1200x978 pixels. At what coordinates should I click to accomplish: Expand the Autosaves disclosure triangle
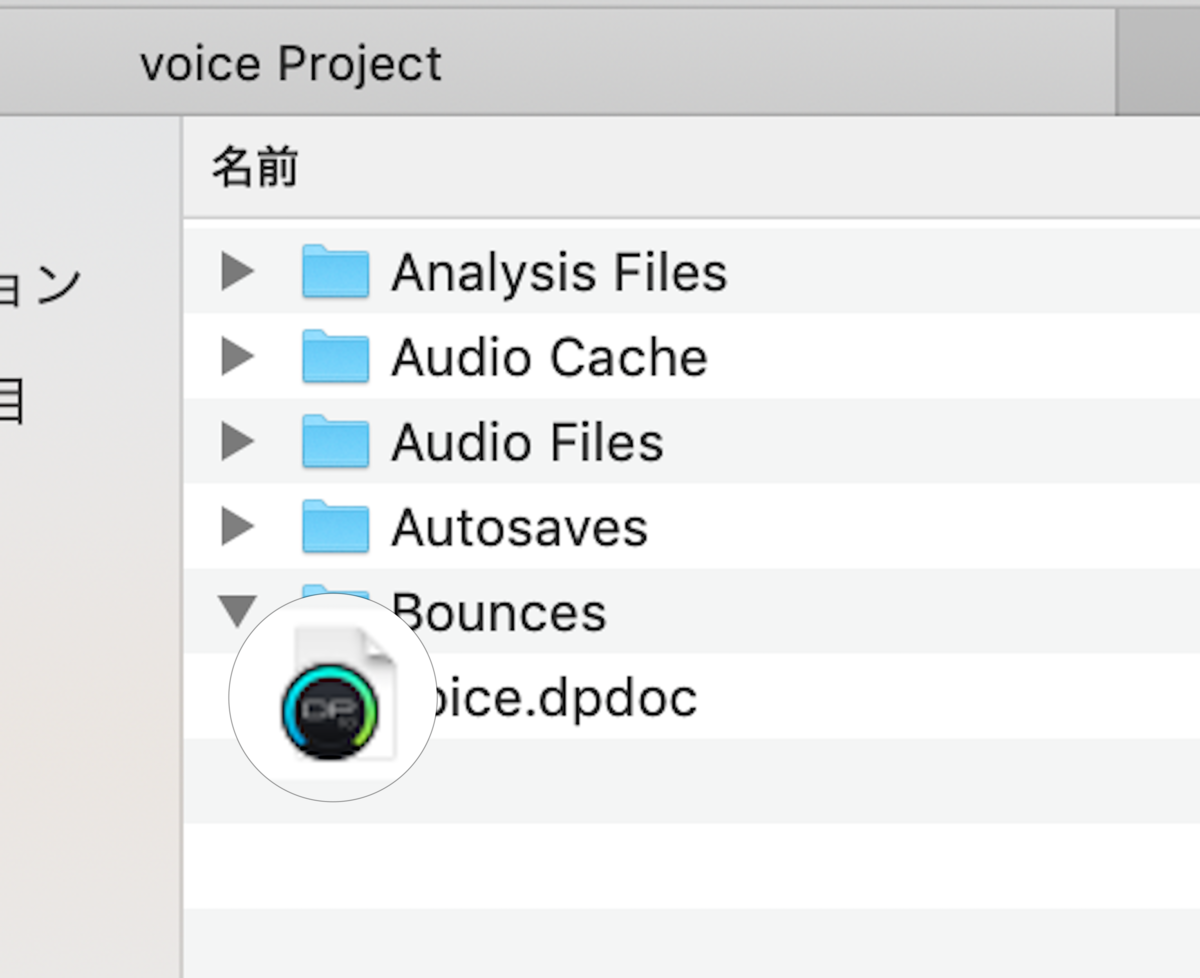click(237, 526)
